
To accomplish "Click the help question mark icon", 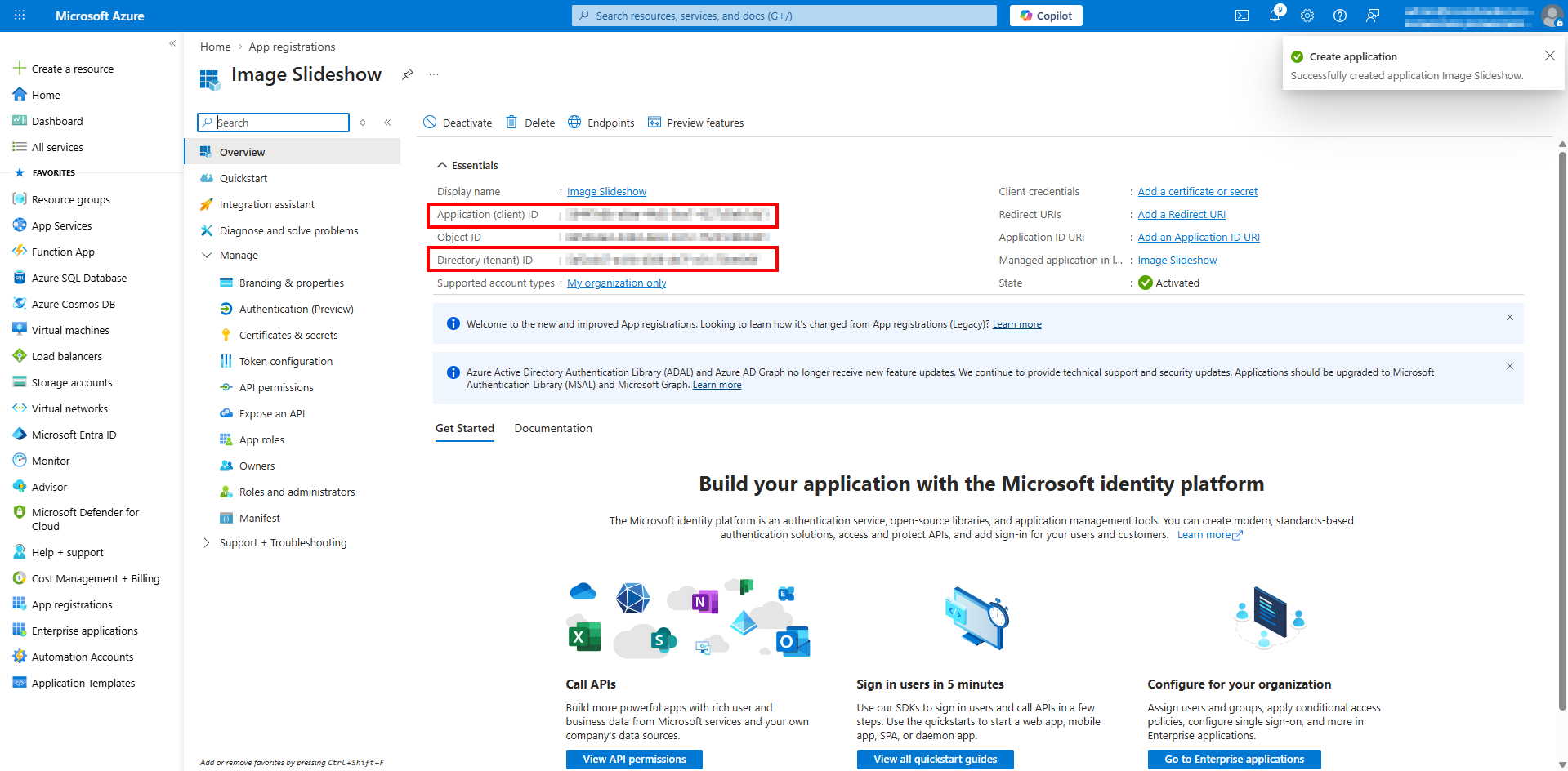I will tap(1340, 16).
